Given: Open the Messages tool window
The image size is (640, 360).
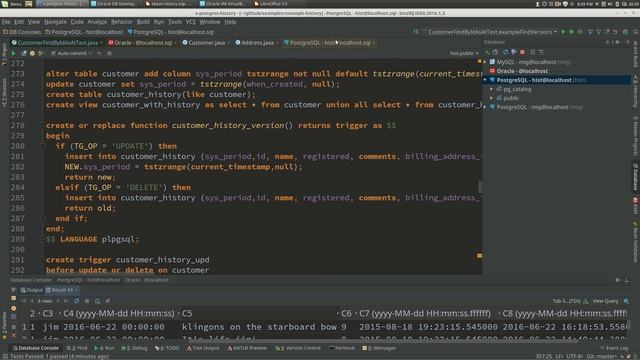Looking at the screenshot, I should point(379,348).
